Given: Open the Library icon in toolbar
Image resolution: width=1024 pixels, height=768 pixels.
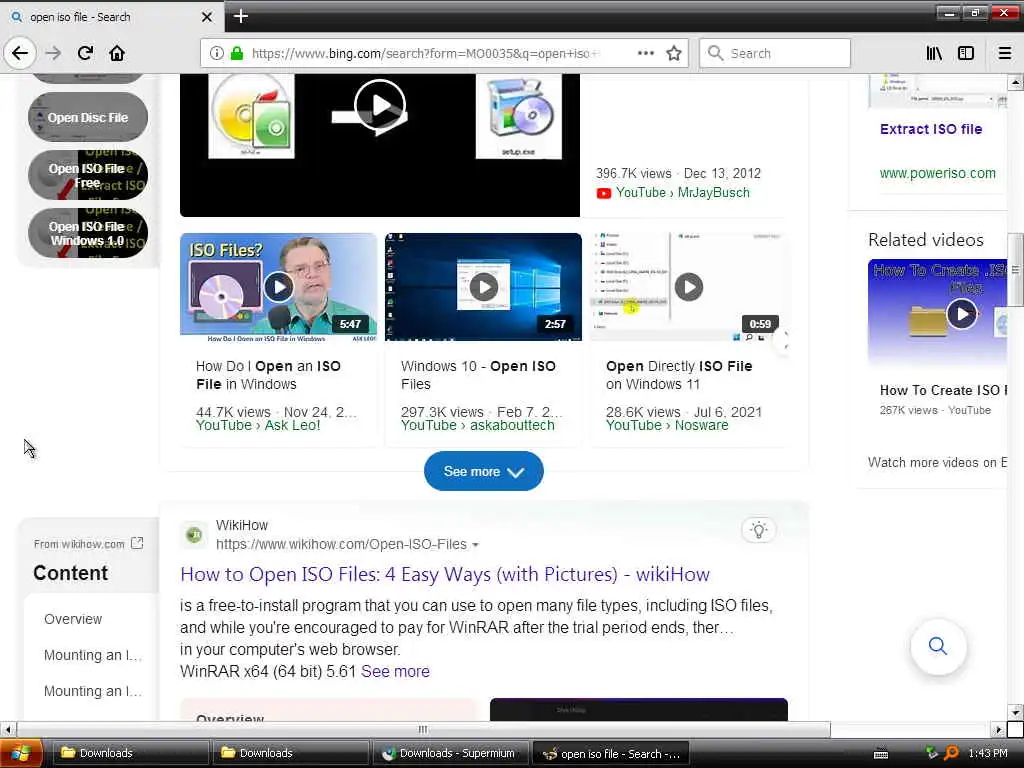Looking at the screenshot, I should [x=934, y=53].
